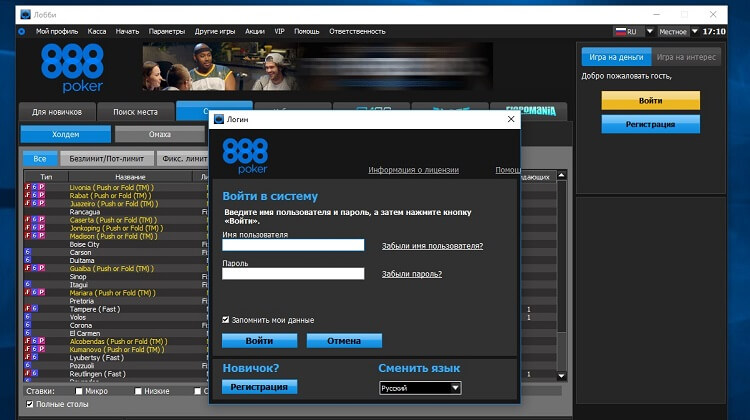
Task: Open the dropdown arrow next to Местное
Action: pyautogui.click(x=695, y=32)
